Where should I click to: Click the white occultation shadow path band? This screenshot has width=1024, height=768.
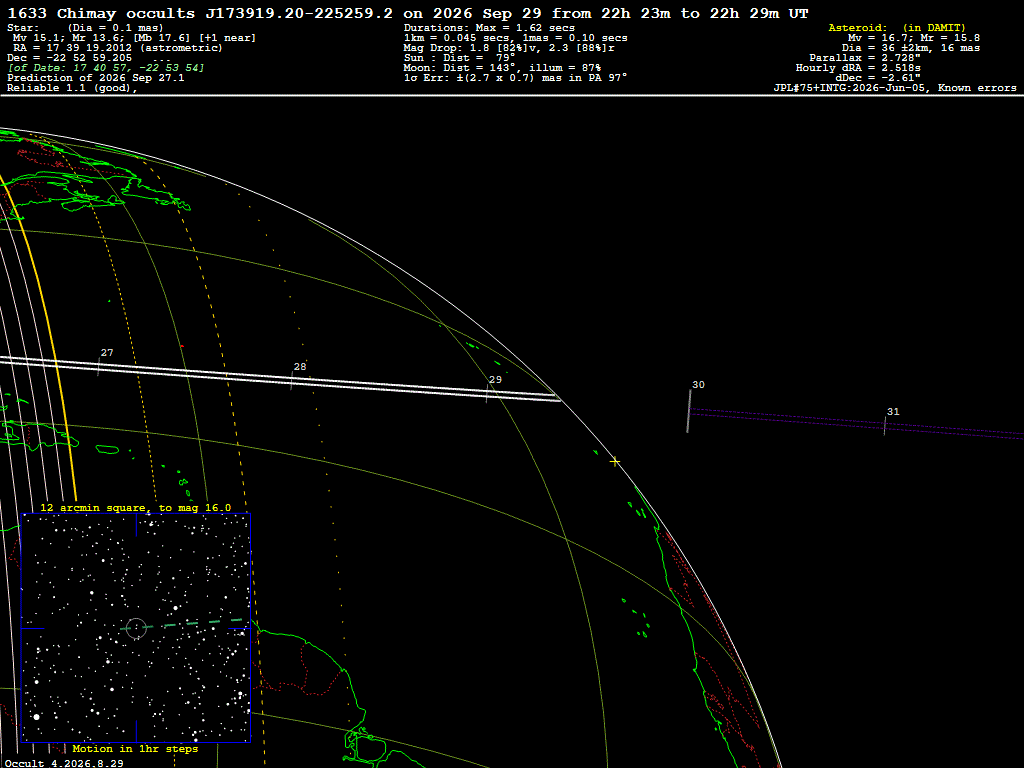pos(281,378)
